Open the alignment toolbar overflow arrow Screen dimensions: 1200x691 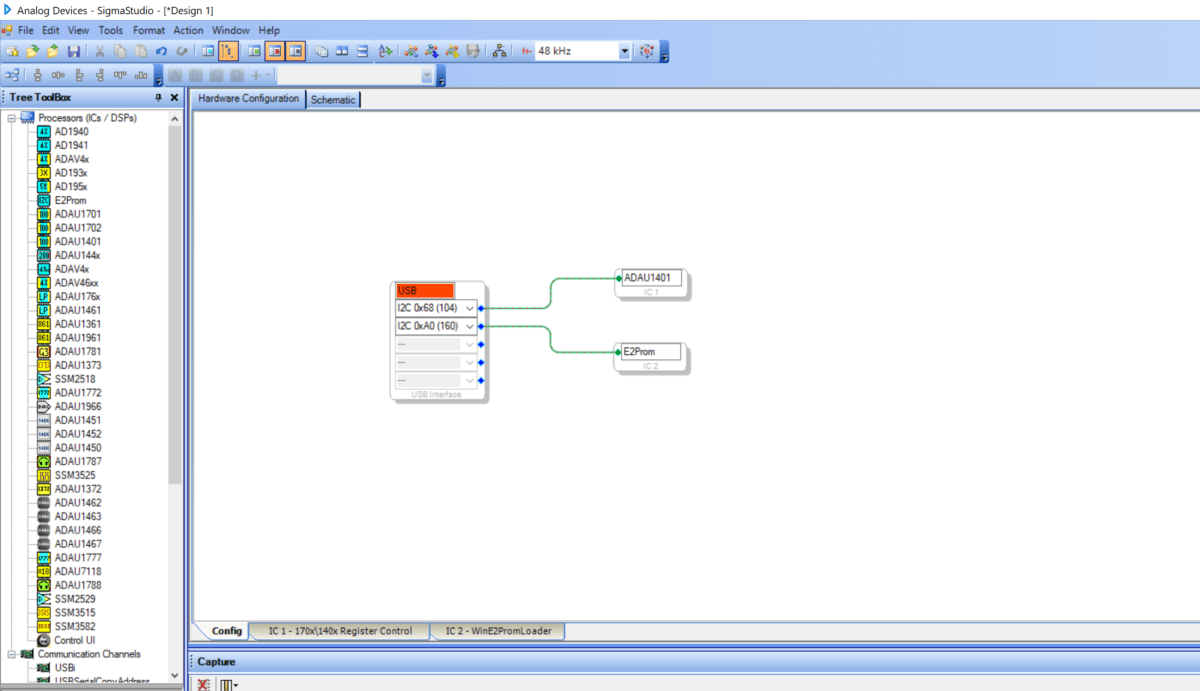[x=159, y=75]
